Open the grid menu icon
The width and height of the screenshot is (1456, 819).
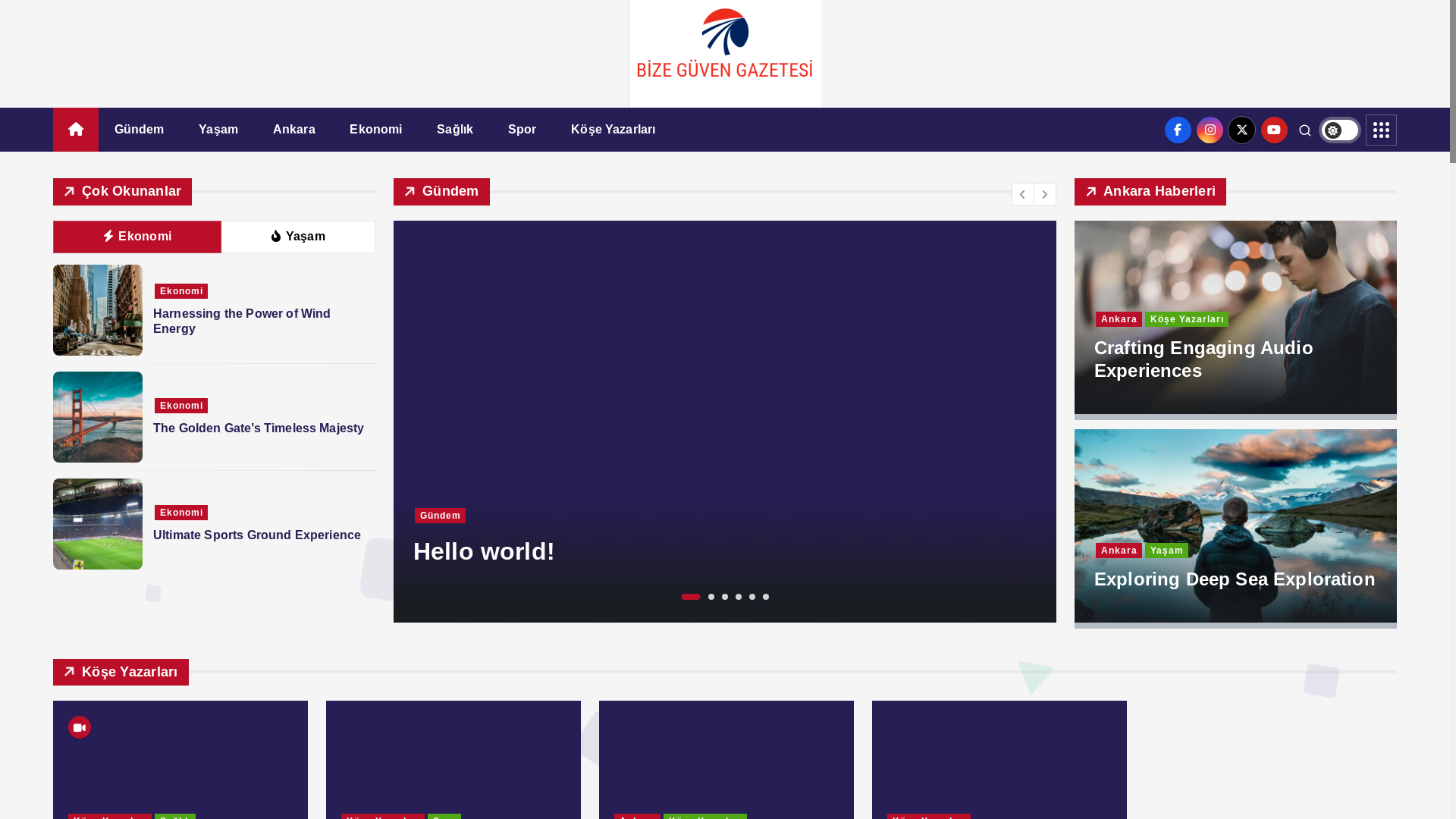[1381, 130]
